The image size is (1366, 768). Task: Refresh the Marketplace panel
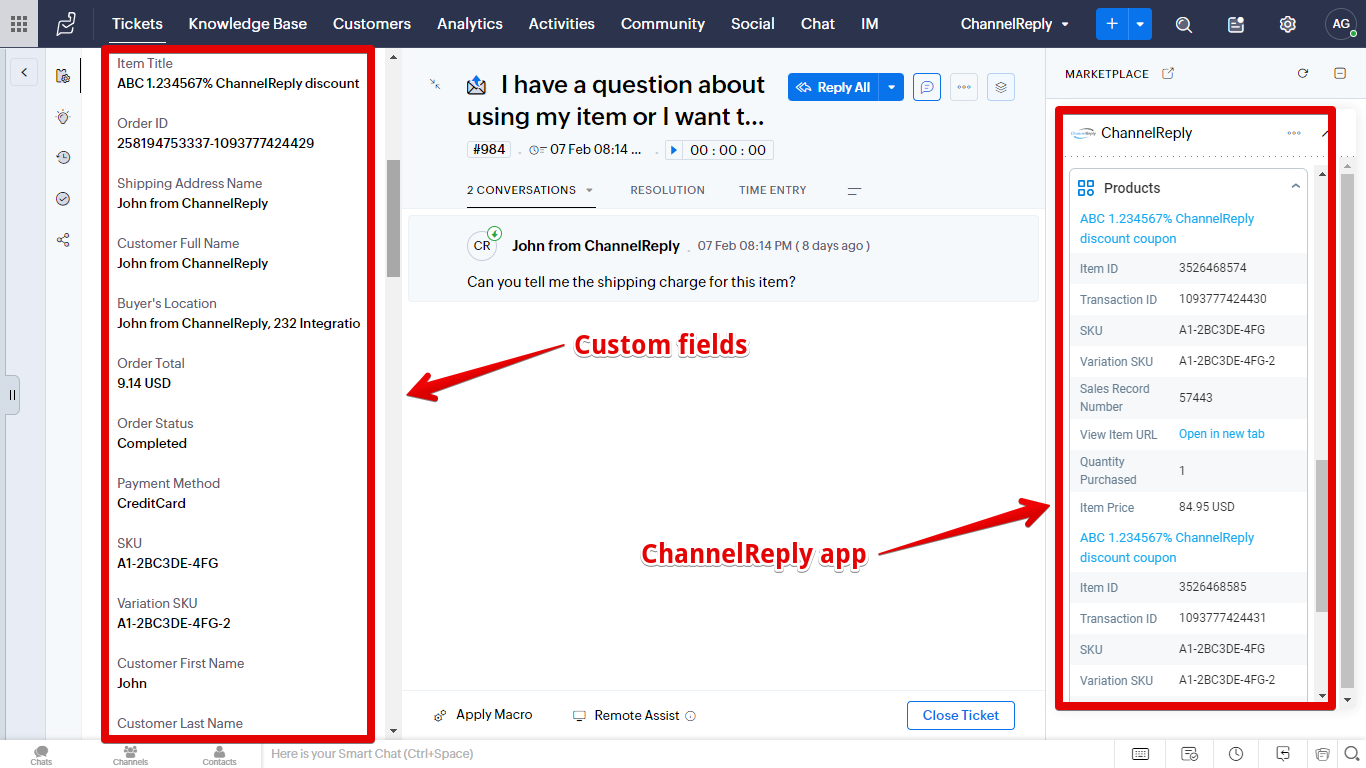pos(1303,73)
